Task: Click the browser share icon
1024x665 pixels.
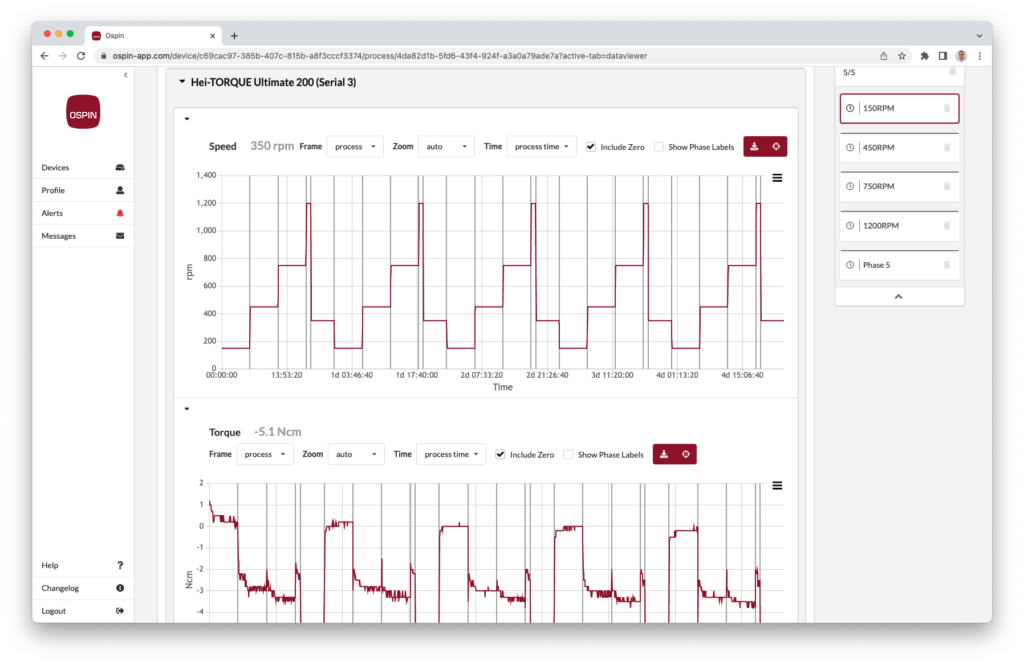Action: [x=884, y=56]
